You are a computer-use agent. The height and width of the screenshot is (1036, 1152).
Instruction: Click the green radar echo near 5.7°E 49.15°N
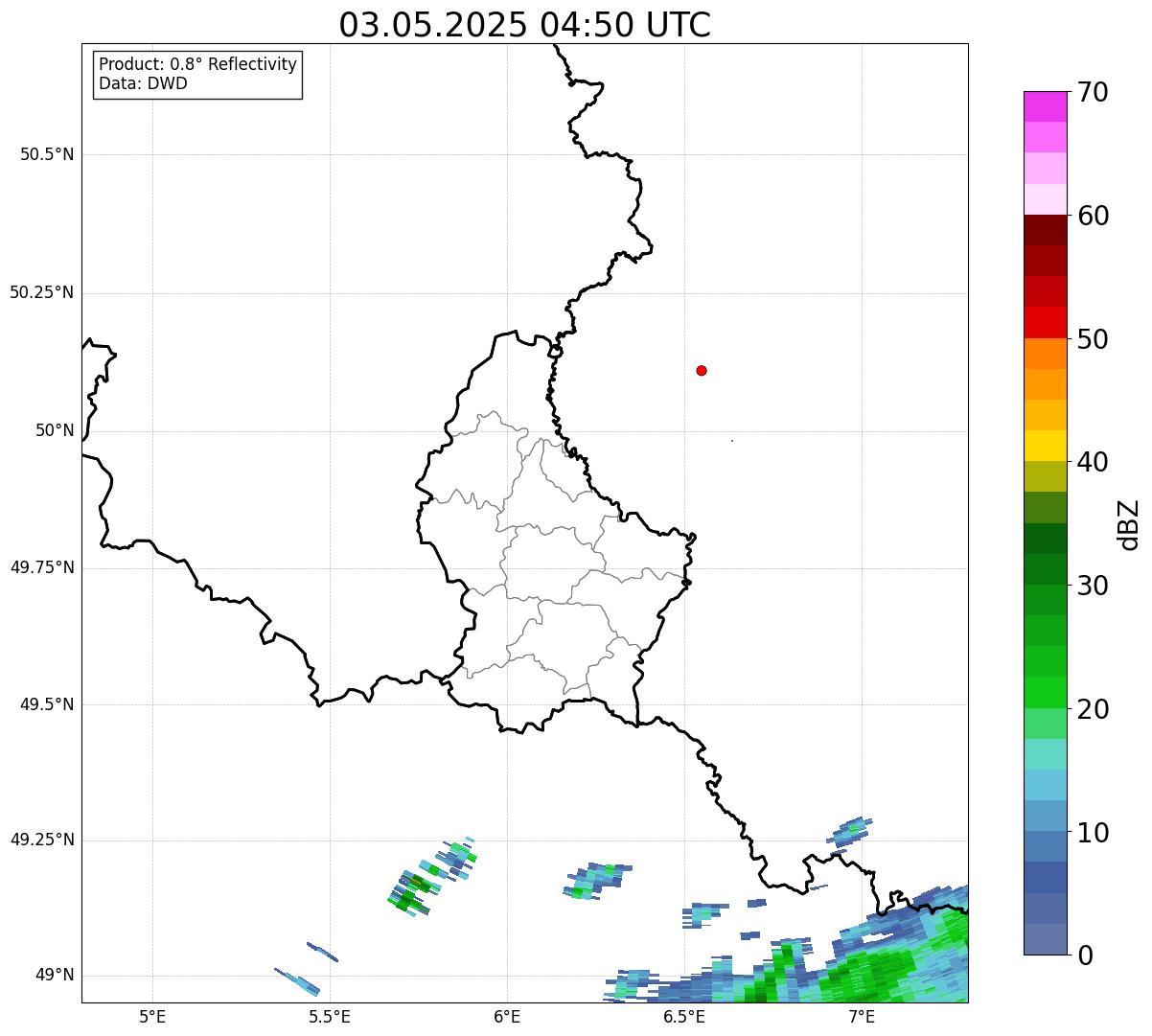(412, 891)
